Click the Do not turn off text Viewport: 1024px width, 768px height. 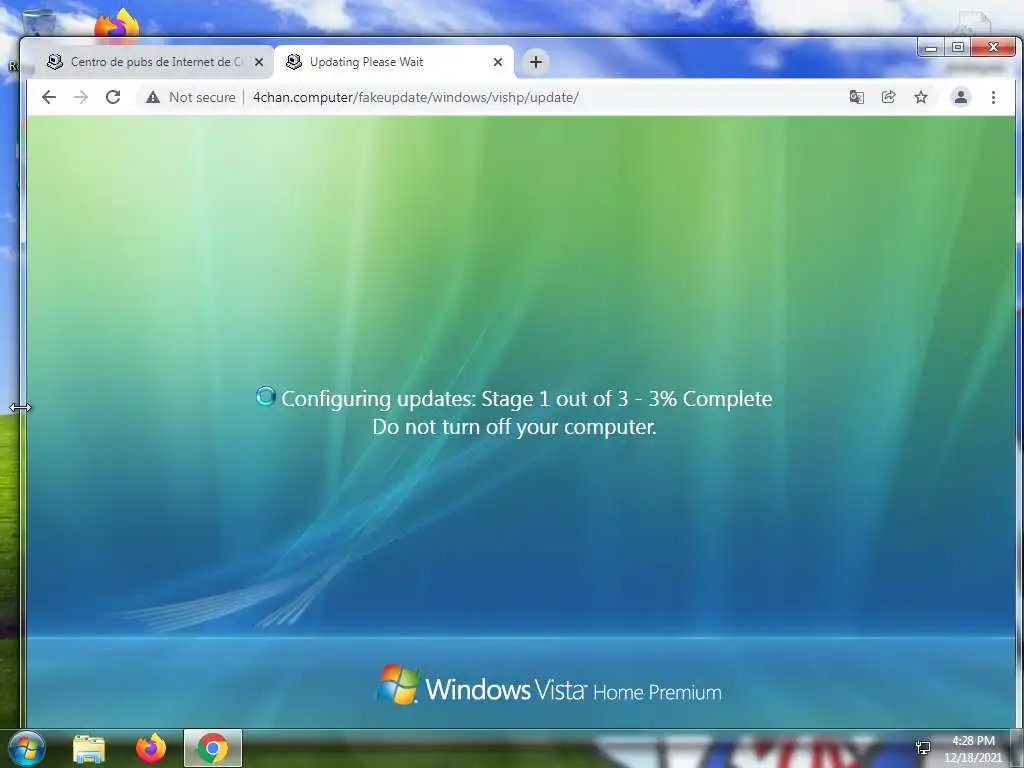(514, 427)
